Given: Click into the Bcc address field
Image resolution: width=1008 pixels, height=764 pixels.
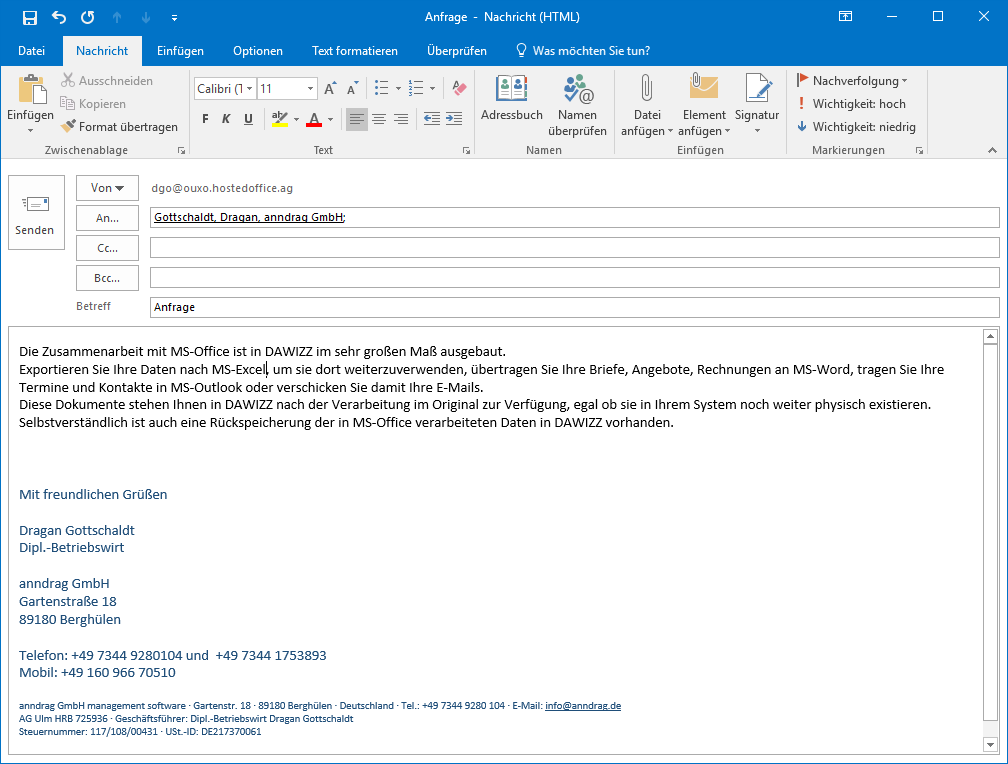Looking at the screenshot, I should click(x=575, y=278).
